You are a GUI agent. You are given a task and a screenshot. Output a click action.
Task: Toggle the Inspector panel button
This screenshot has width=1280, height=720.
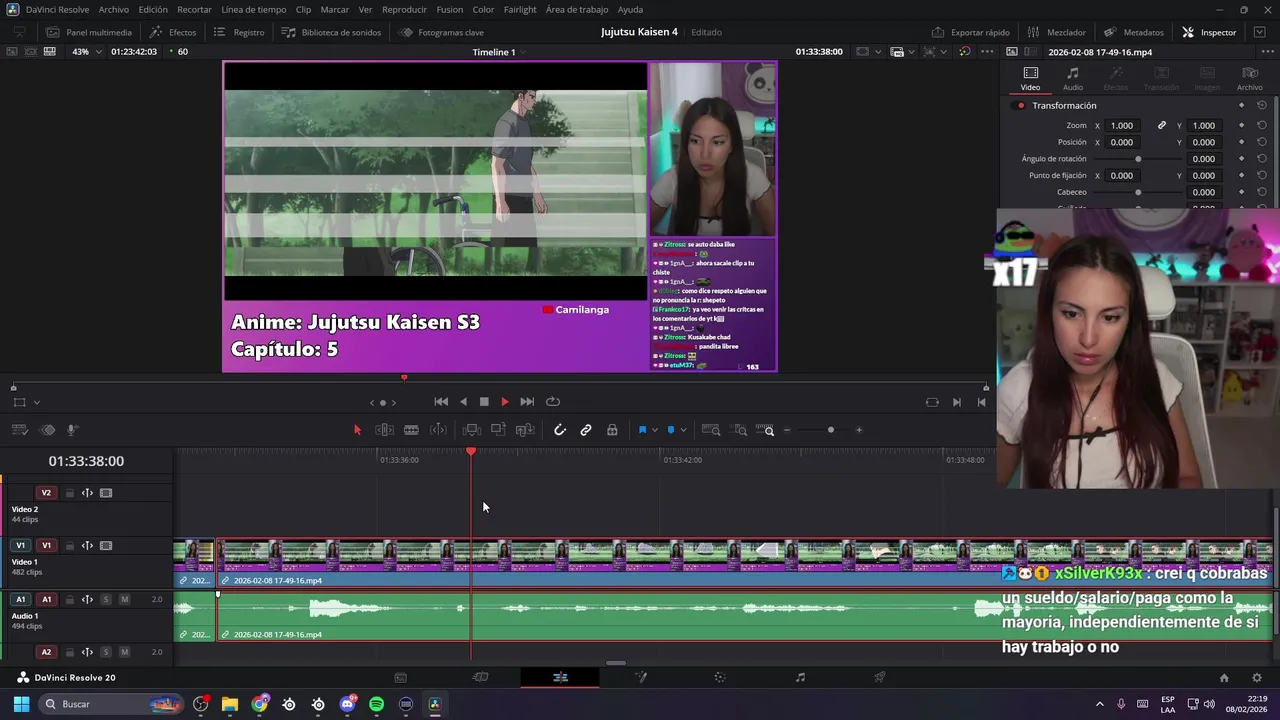[1209, 32]
